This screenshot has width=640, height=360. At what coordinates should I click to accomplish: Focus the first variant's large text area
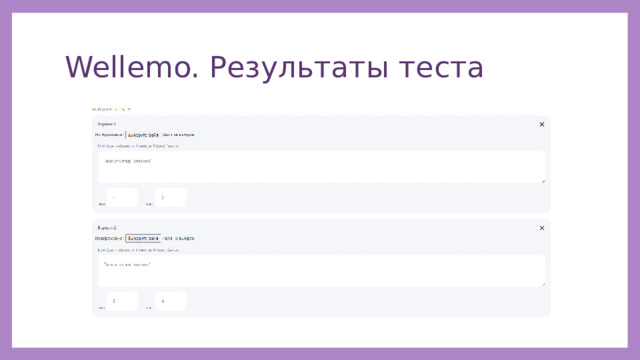point(322,167)
